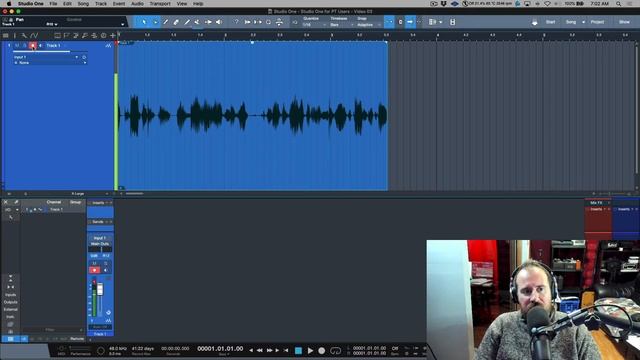Viewport: 640px width, 360px height.
Task: Click the Record transport button
Action: tap(322, 351)
